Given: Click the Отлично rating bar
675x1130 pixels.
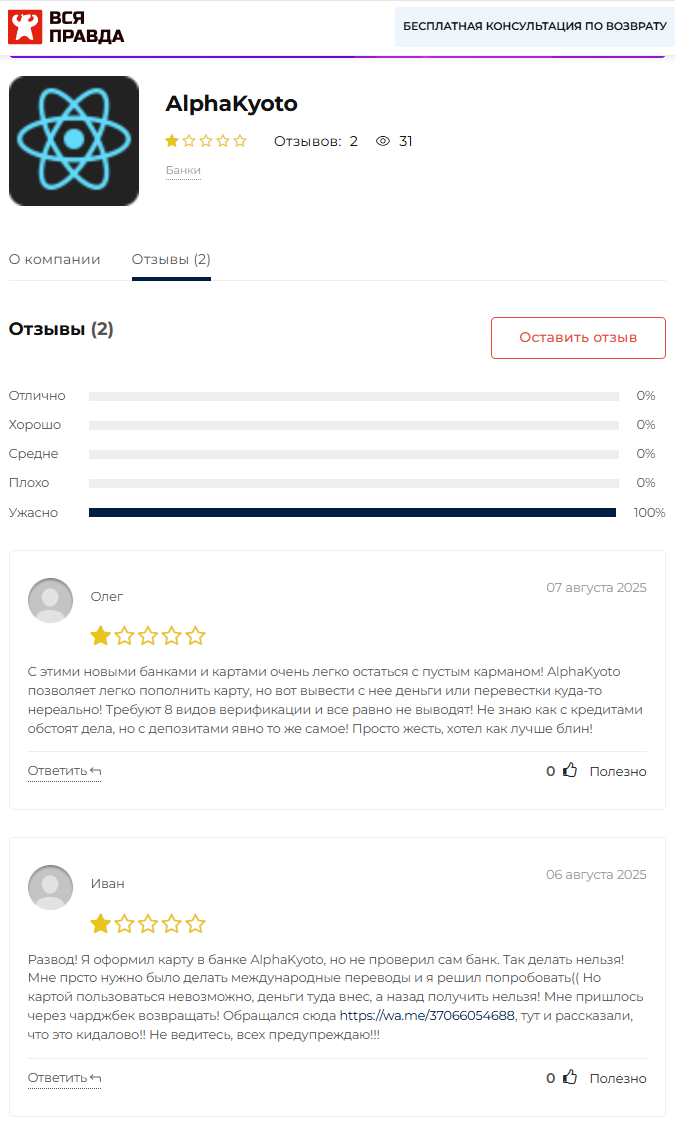Looking at the screenshot, I should point(354,396).
